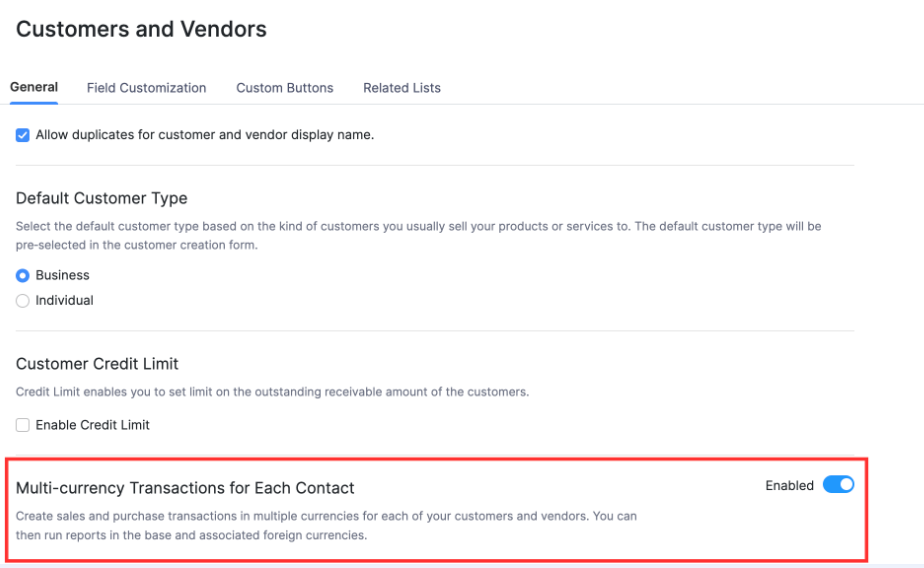
Task: Go to the Related Lists tab
Action: [x=402, y=88]
